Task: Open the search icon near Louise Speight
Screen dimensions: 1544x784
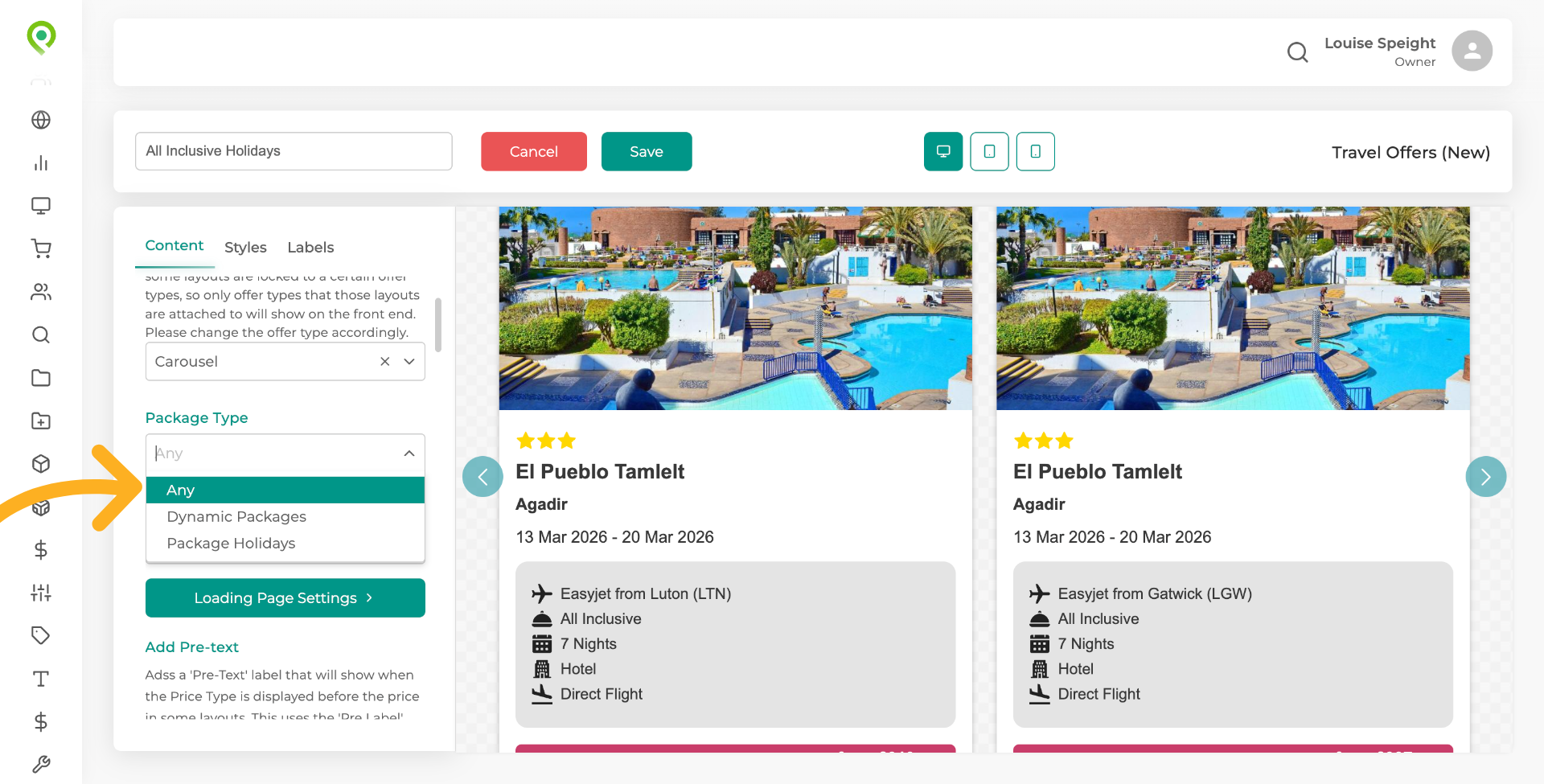Action: pyautogui.click(x=1297, y=51)
